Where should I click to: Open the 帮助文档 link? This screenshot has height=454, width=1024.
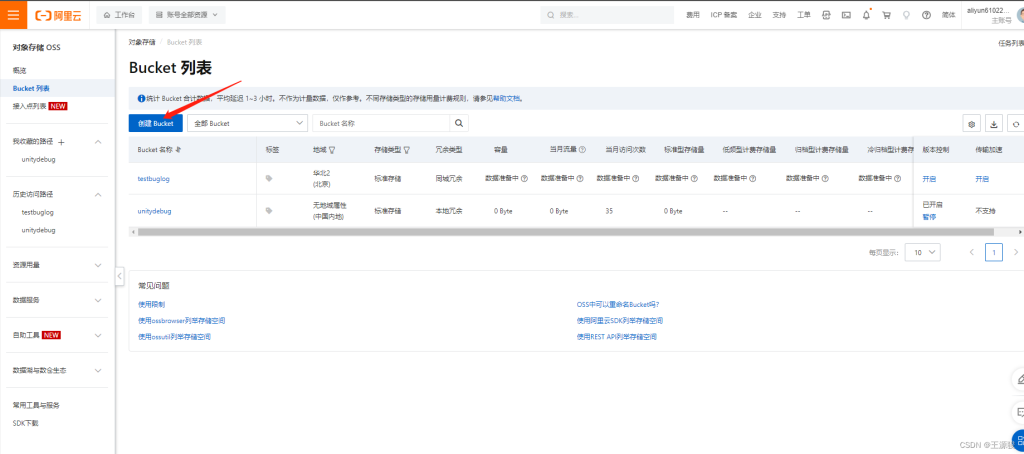click(x=507, y=99)
